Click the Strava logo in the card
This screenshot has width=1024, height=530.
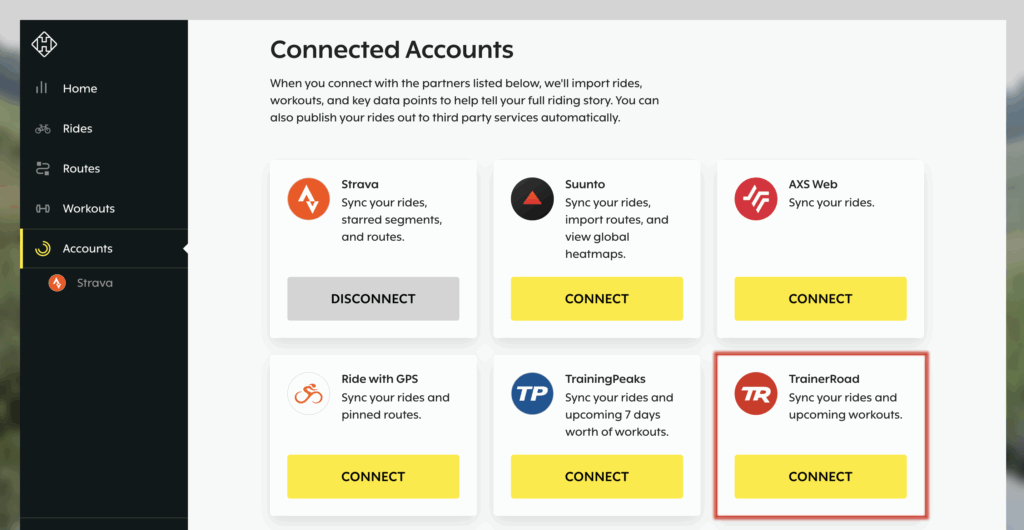pyautogui.click(x=309, y=198)
